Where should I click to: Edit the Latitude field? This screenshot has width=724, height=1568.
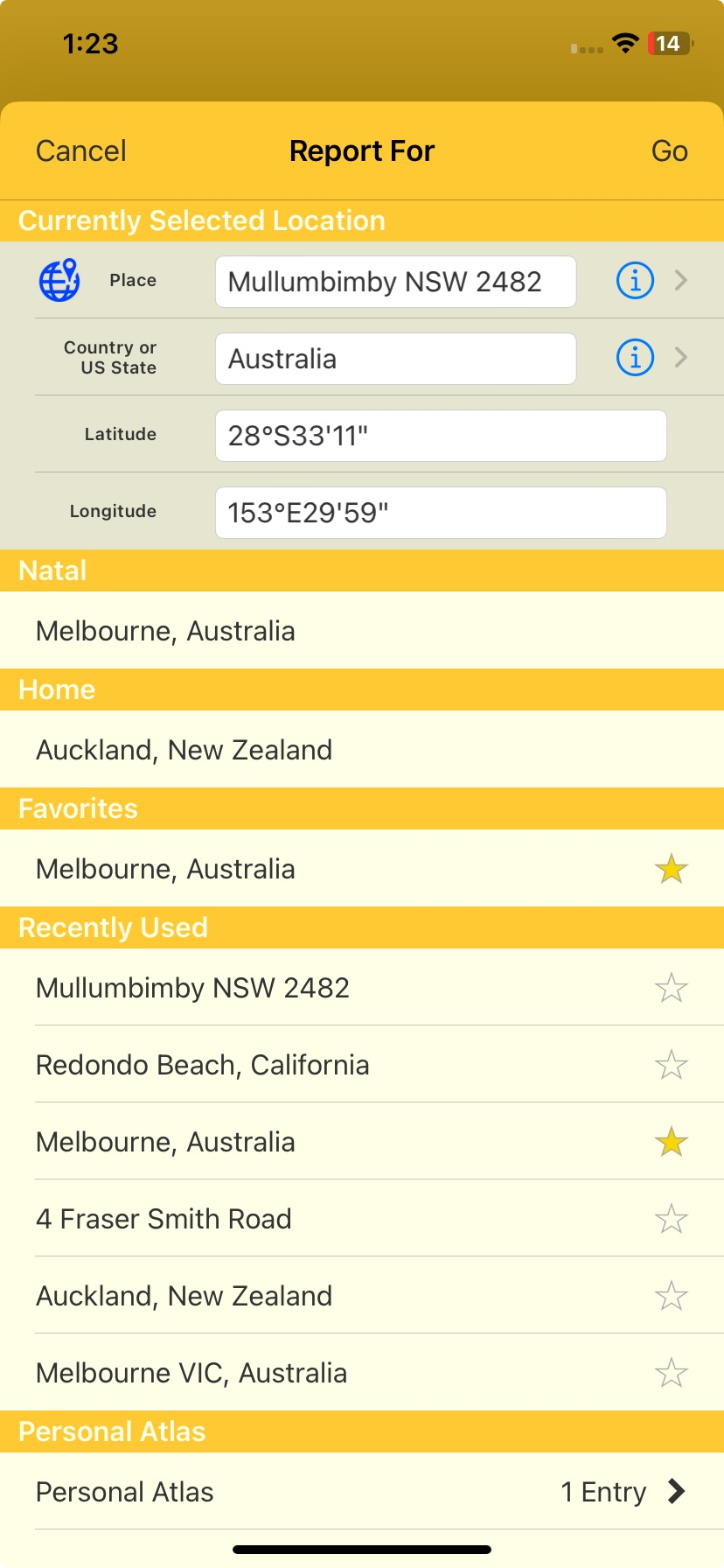pyautogui.click(x=441, y=436)
